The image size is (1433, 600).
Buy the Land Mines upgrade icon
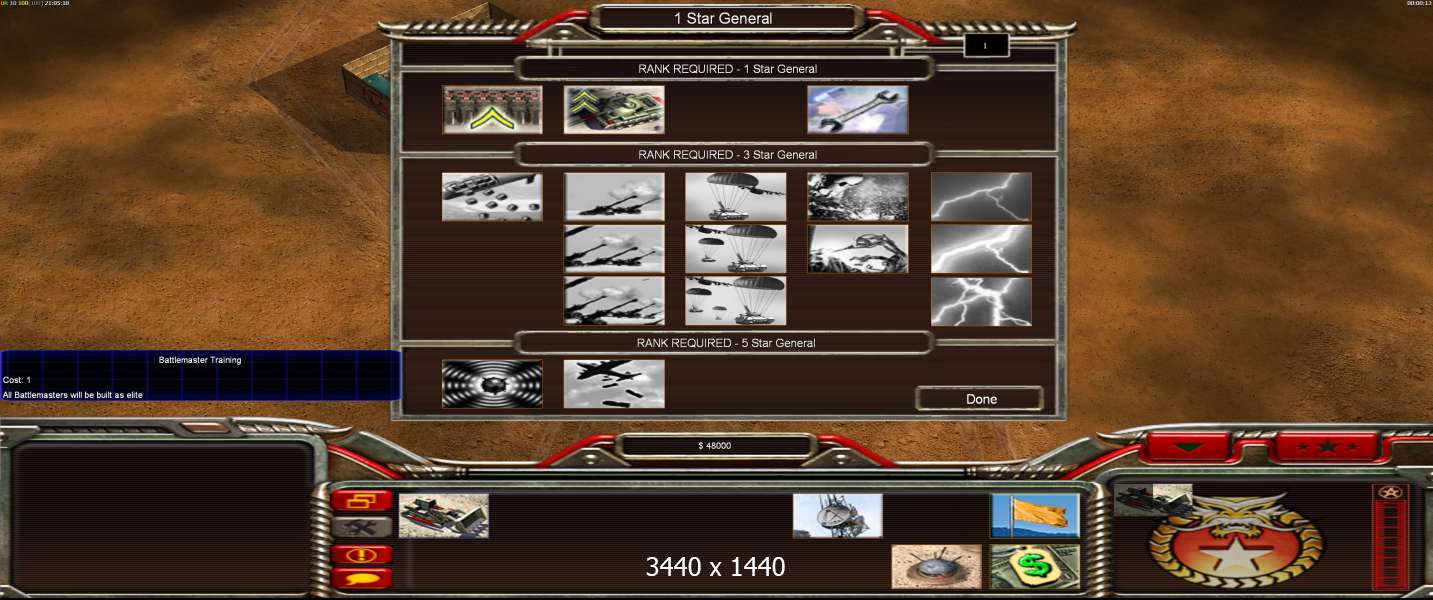(x=936, y=567)
